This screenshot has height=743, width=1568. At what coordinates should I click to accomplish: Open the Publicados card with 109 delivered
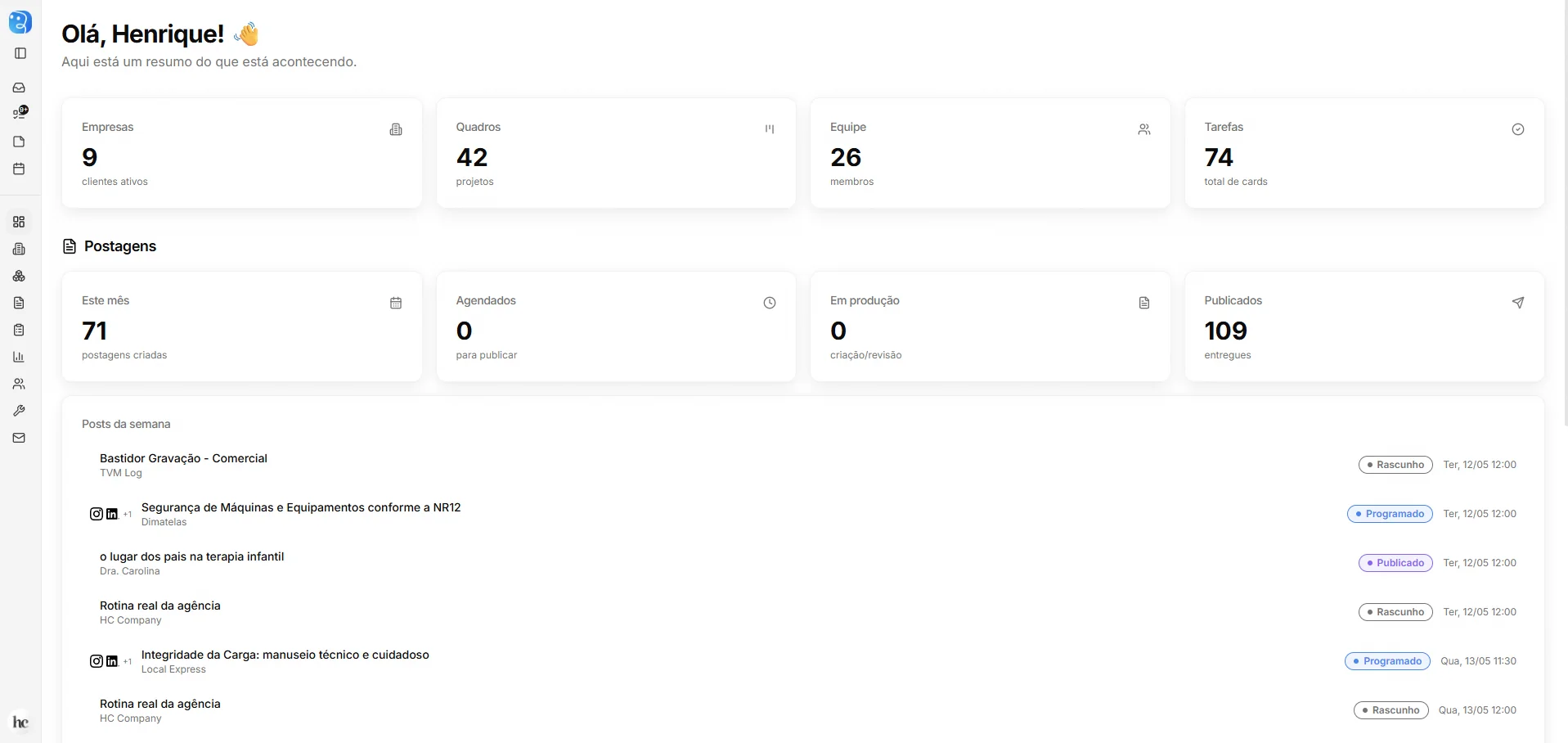coord(1364,326)
